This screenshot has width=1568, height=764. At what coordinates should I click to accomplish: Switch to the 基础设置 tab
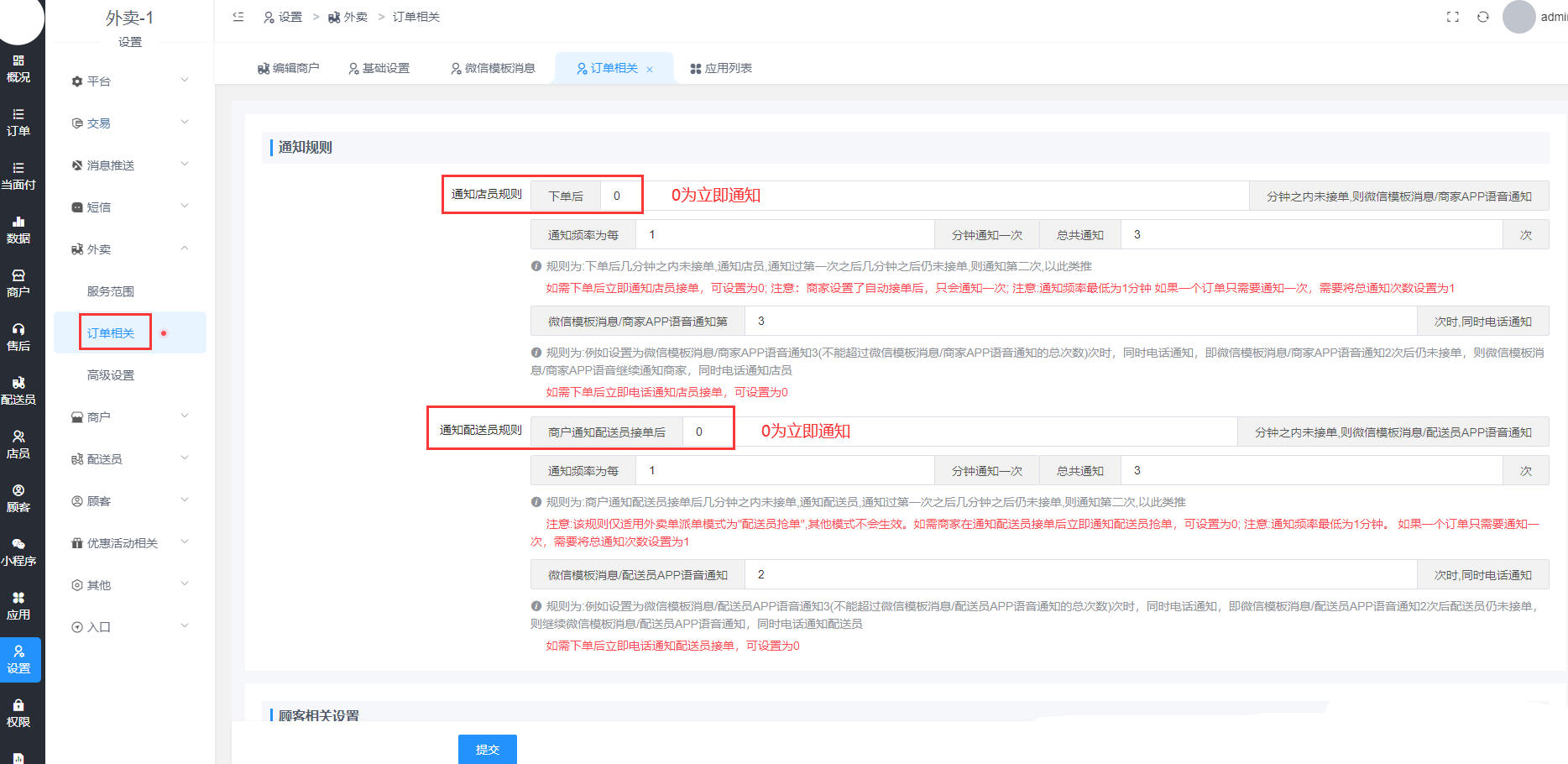coord(379,68)
